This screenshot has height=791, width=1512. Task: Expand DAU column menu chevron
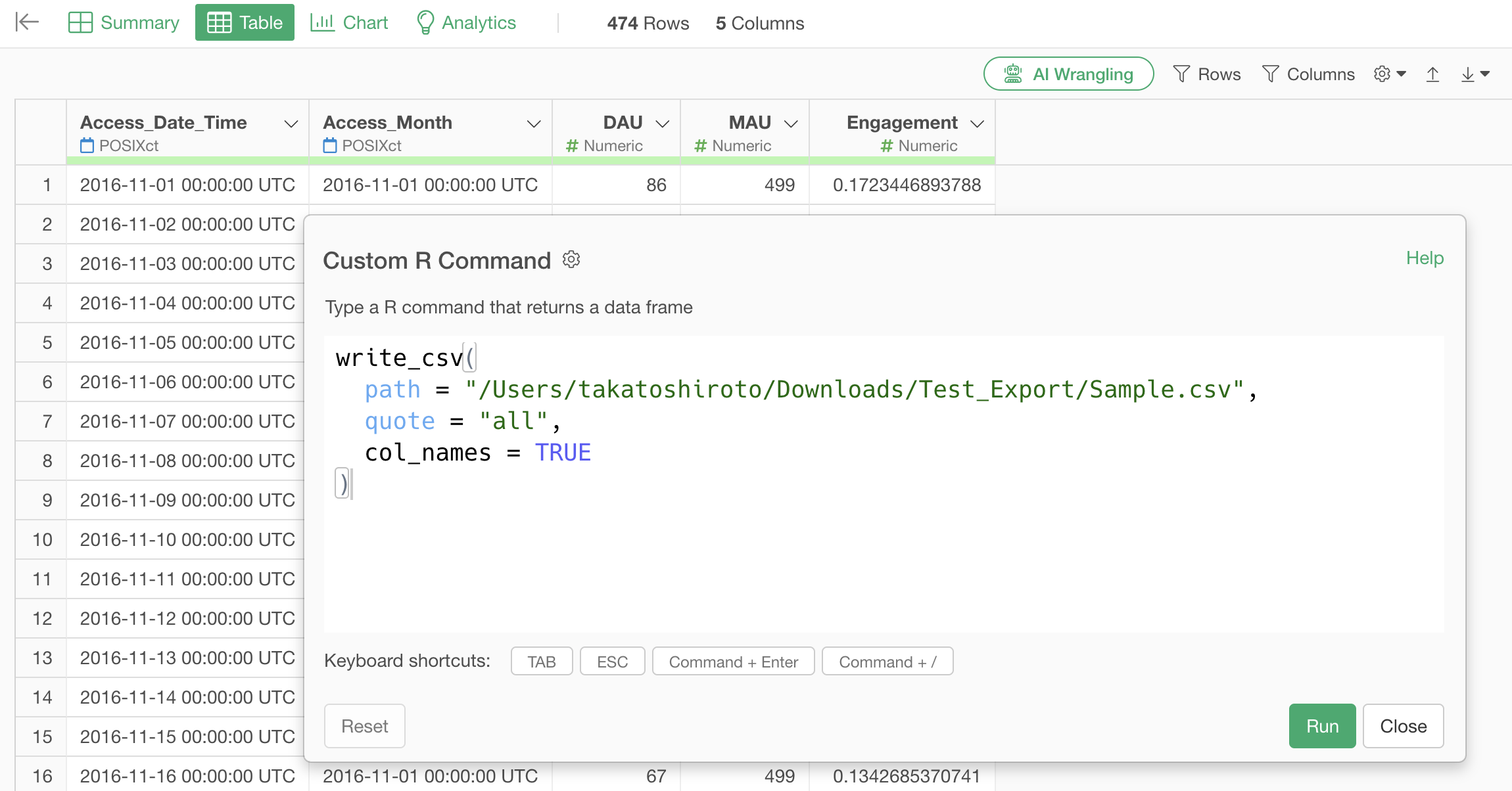click(663, 124)
